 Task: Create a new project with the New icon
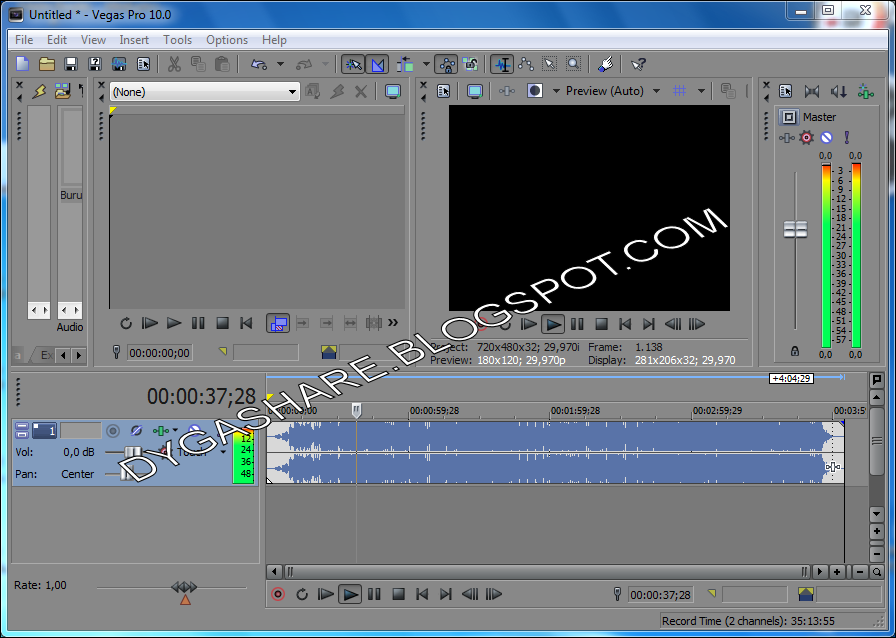click(22, 64)
